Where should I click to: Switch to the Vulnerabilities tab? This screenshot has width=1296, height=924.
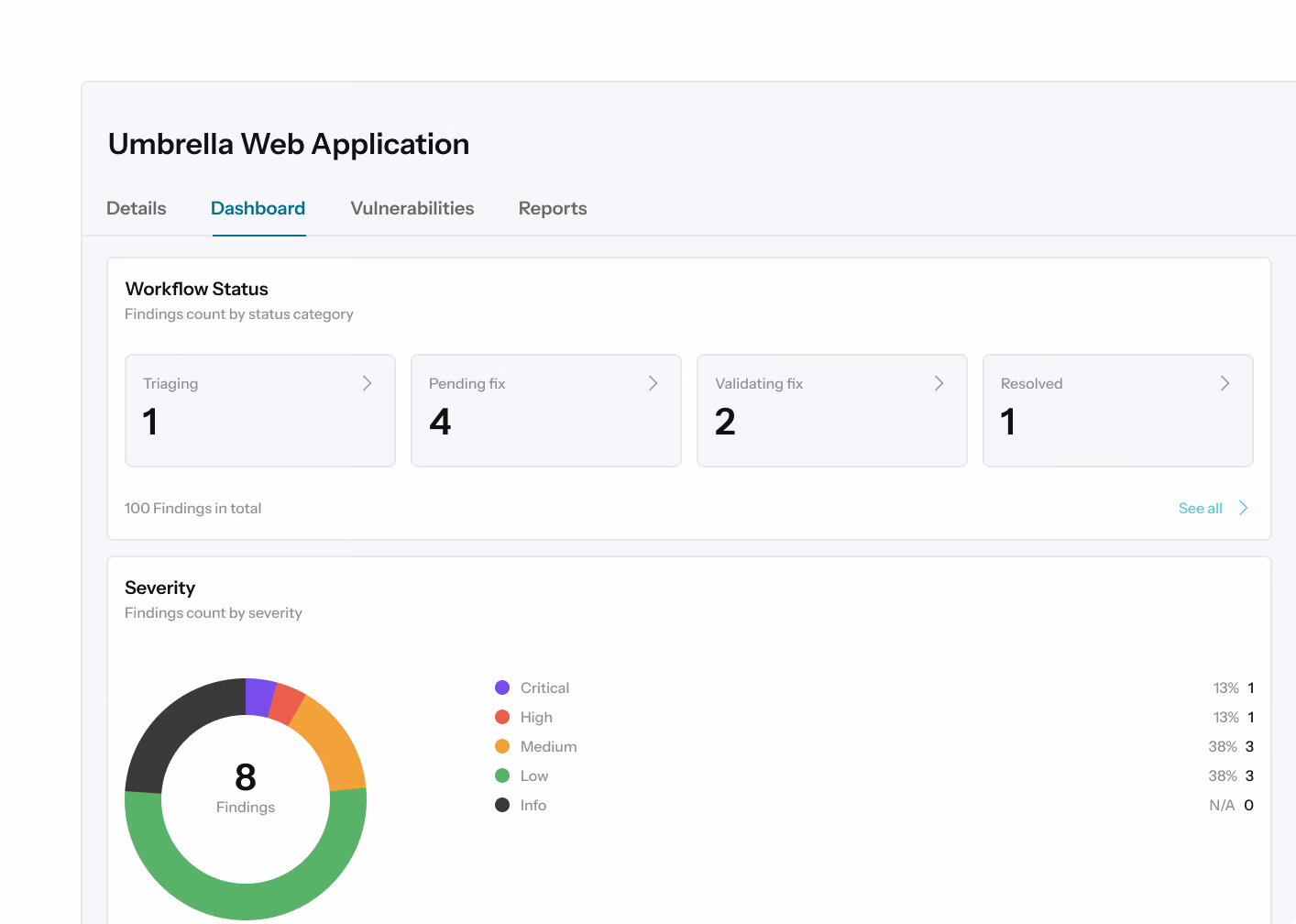coord(412,208)
